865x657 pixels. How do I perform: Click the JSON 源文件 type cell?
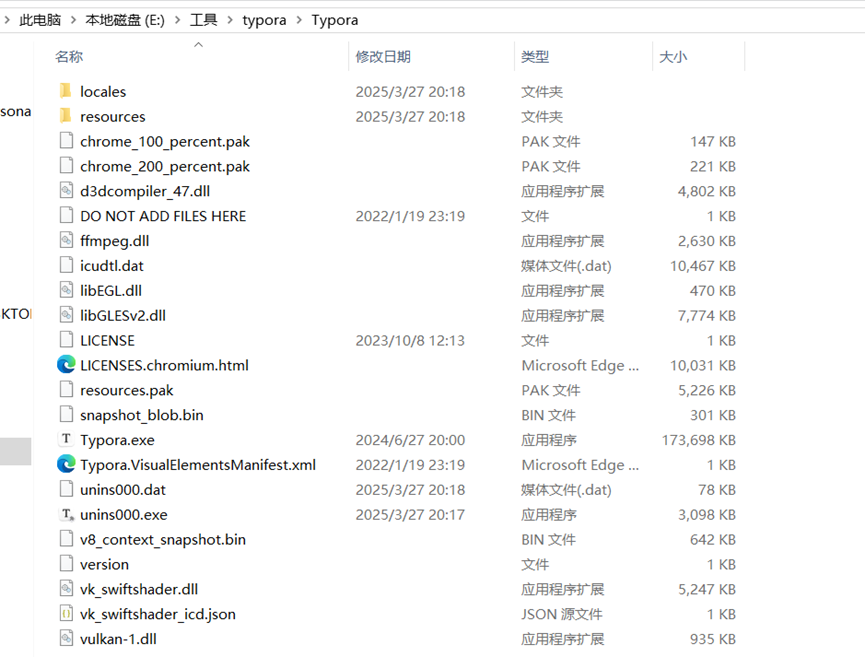pyautogui.click(x=562, y=614)
